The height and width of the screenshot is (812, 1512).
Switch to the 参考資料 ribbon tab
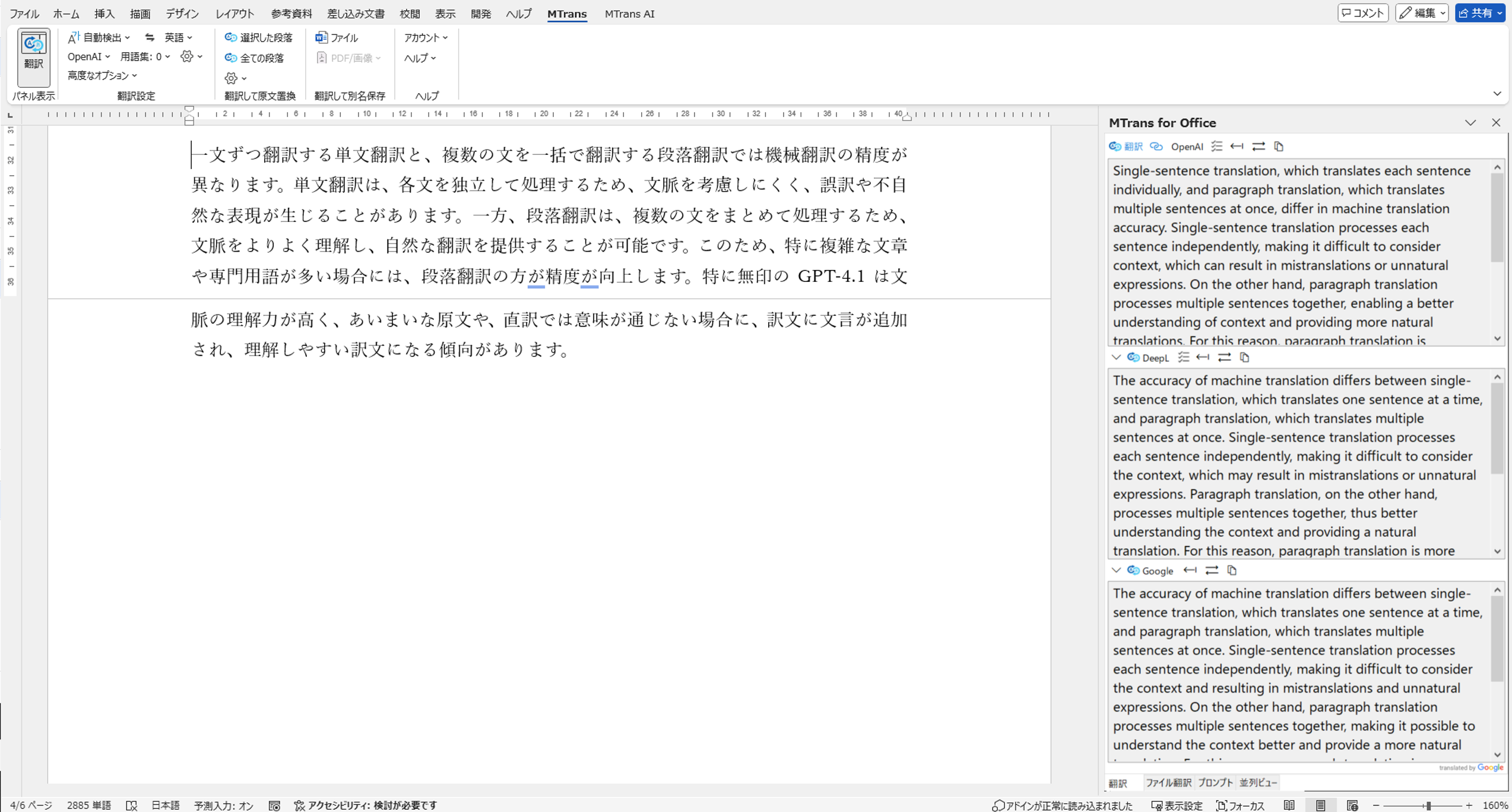tap(291, 14)
